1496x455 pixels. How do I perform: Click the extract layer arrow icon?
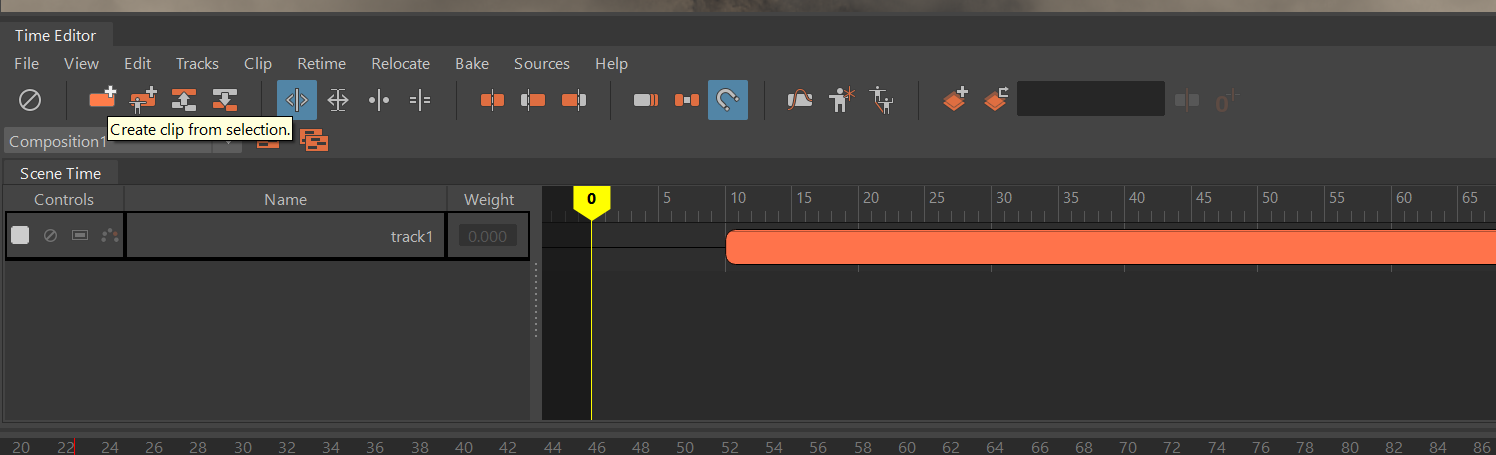click(996, 99)
